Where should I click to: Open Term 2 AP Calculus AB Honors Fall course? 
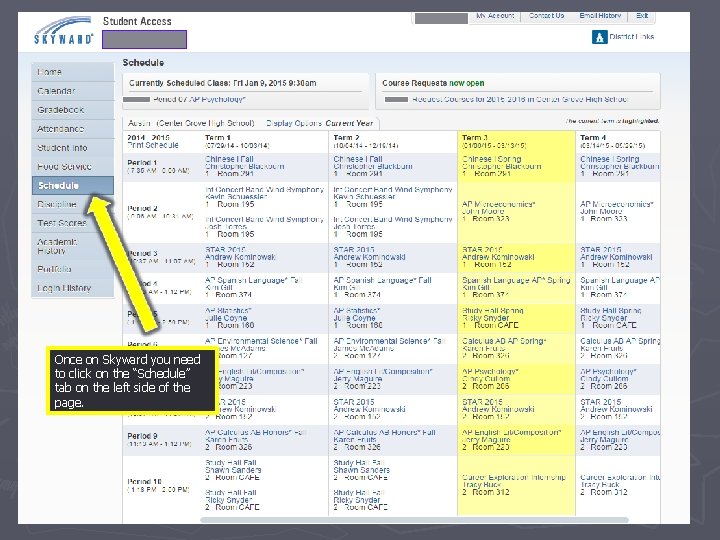pyautogui.click(x=384, y=432)
